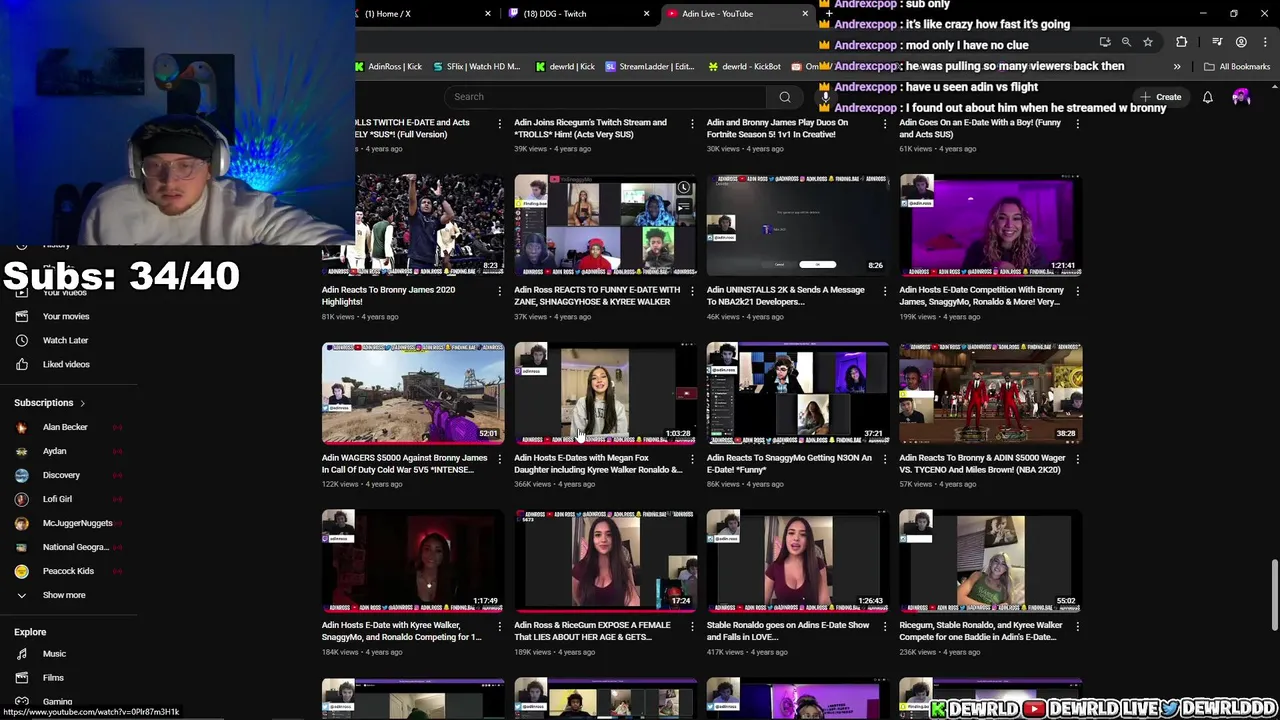Open the Adin UNINSTALLS 2K video title

click(785, 296)
